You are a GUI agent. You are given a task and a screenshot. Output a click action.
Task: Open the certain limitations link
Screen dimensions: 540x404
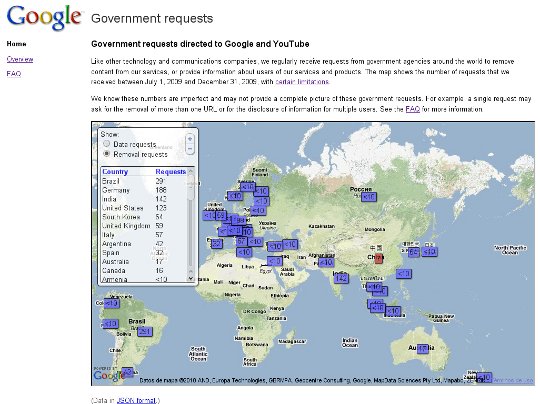pos(302,82)
